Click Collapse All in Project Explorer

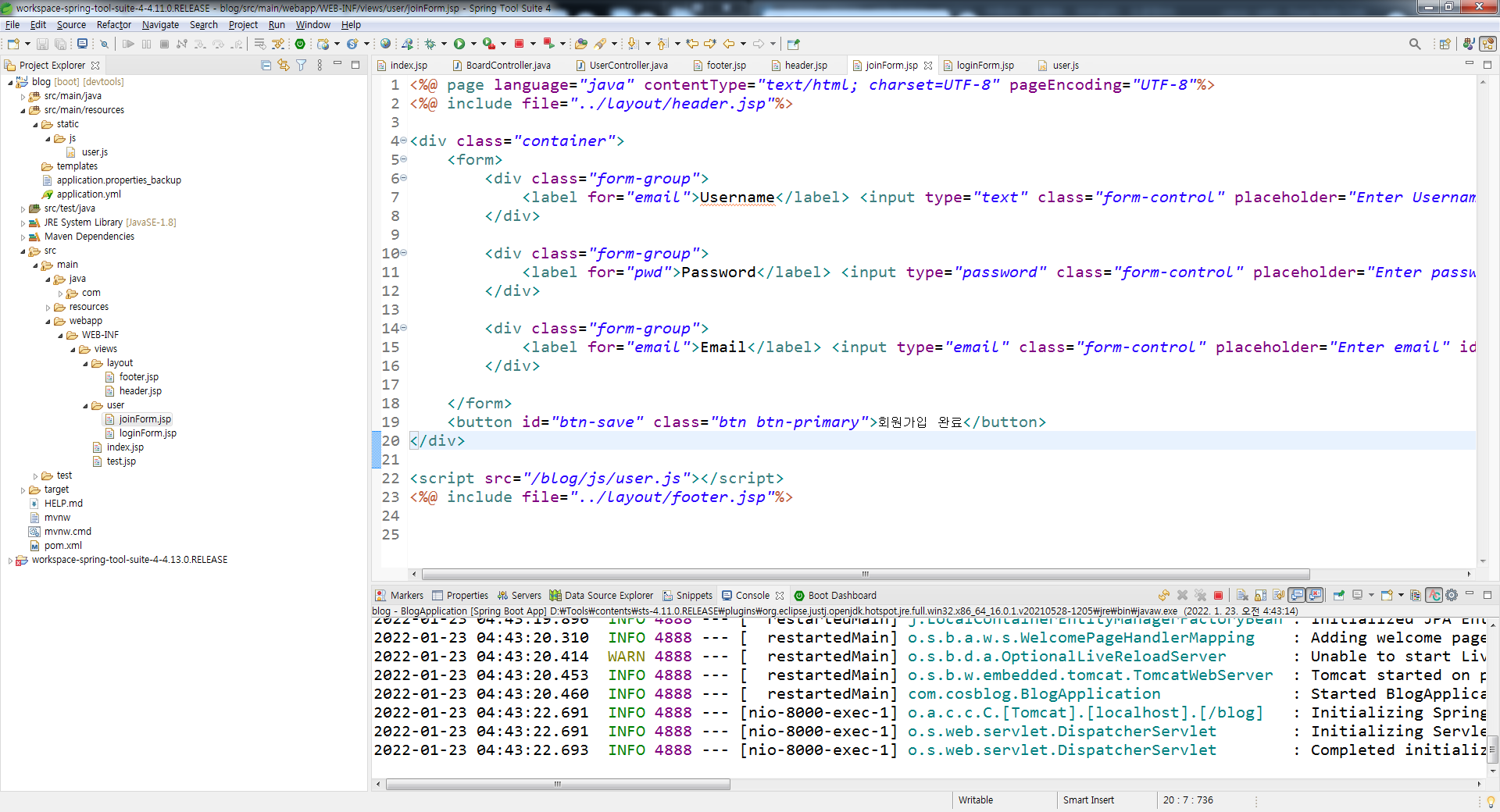coord(266,65)
